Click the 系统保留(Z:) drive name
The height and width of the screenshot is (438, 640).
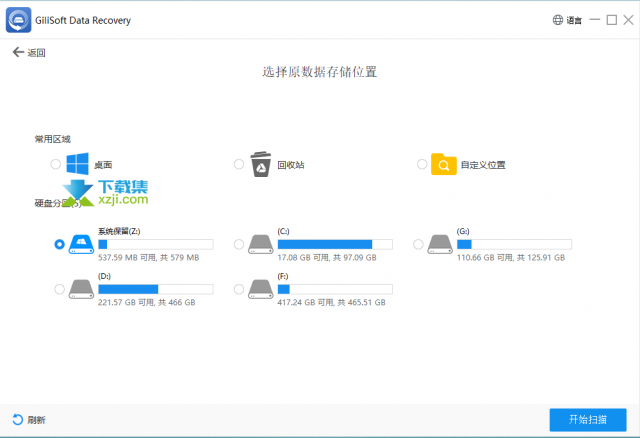pos(119,231)
